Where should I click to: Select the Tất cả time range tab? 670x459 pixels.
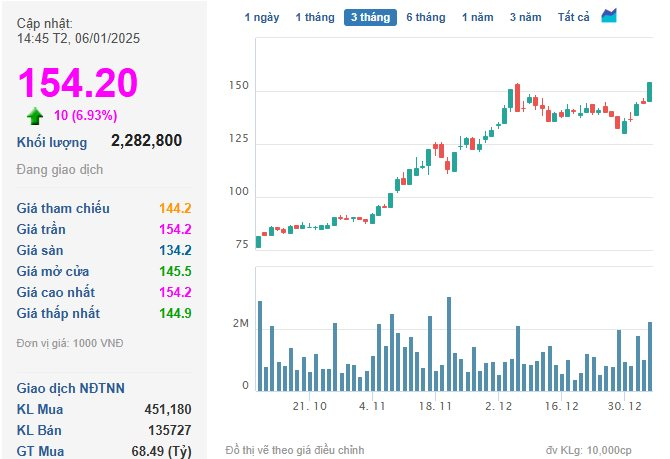pyautogui.click(x=573, y=18)
